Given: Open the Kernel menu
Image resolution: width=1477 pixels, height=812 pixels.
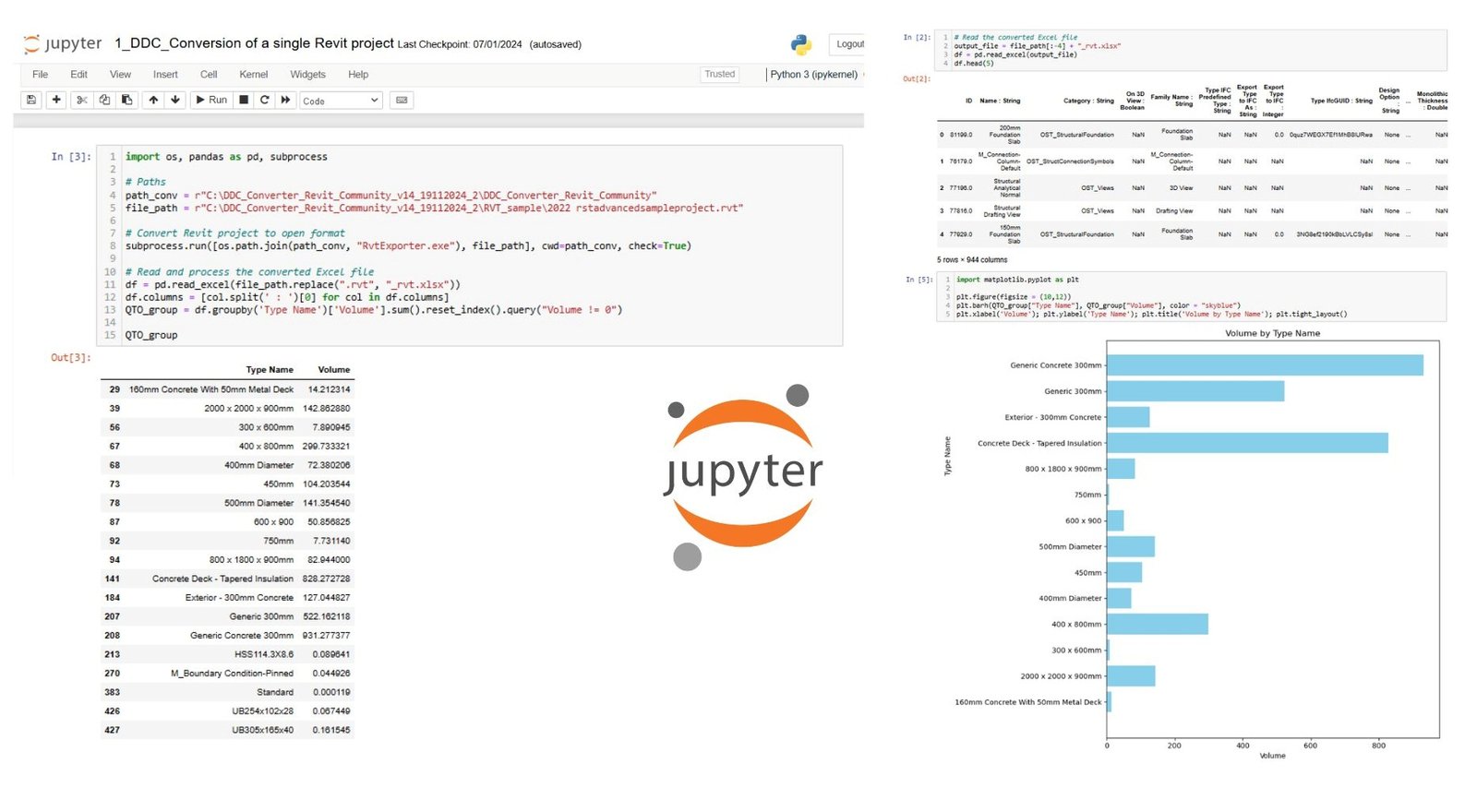Looking at the screenshot, I should 253,75.
